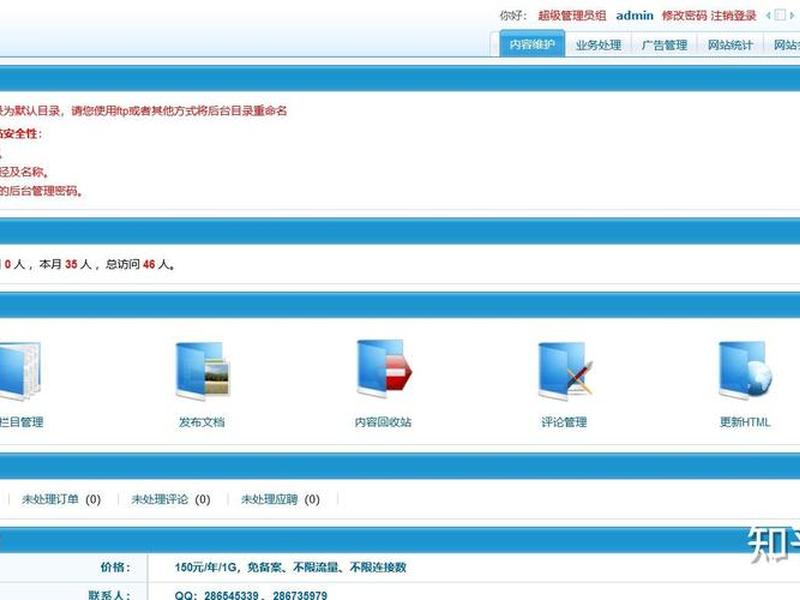Click the red warning about renaming the backend directory
The height and width of the screenshot is (600, 800).
[x=143, y=111]
